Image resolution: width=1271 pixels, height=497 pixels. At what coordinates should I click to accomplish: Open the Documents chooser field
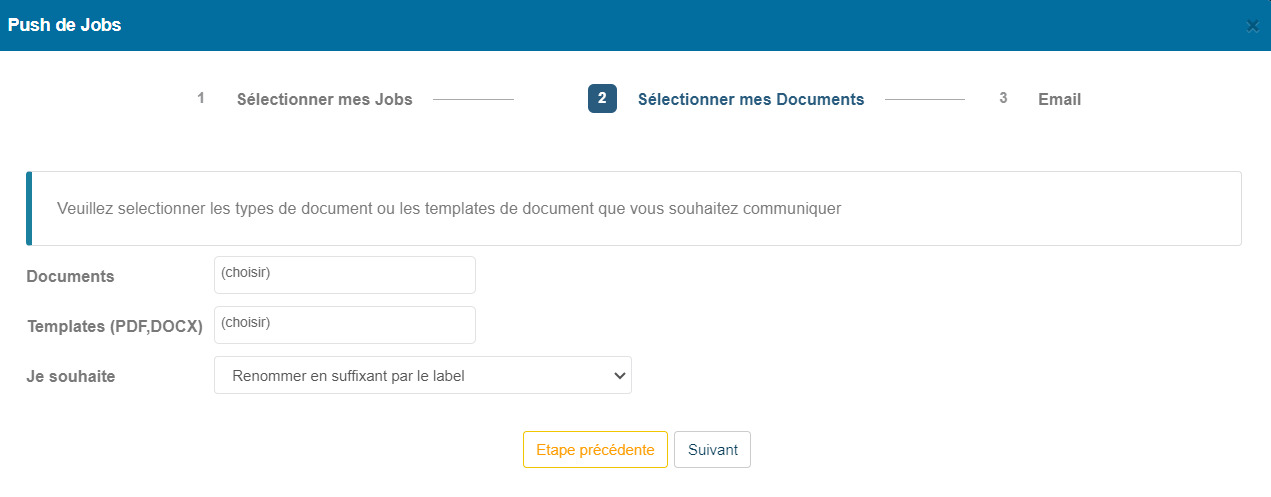[345, 275]
